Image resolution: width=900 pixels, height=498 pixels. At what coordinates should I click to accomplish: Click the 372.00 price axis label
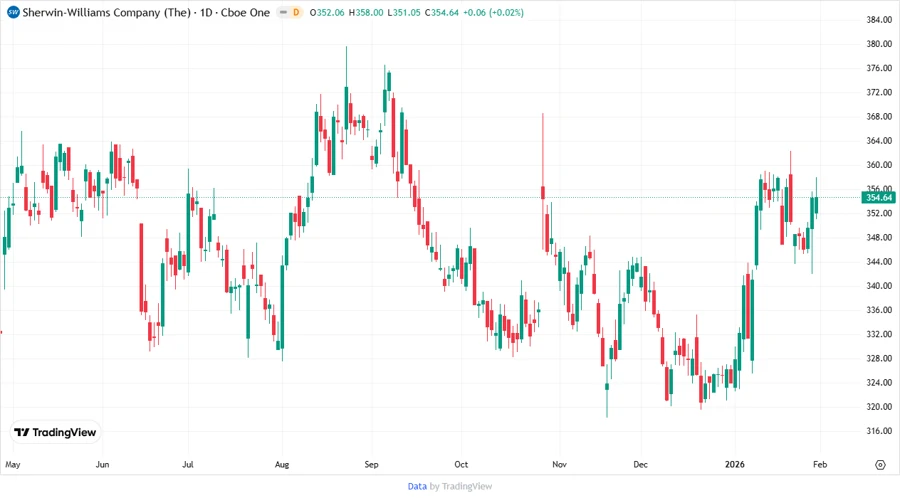coord(879,92)
